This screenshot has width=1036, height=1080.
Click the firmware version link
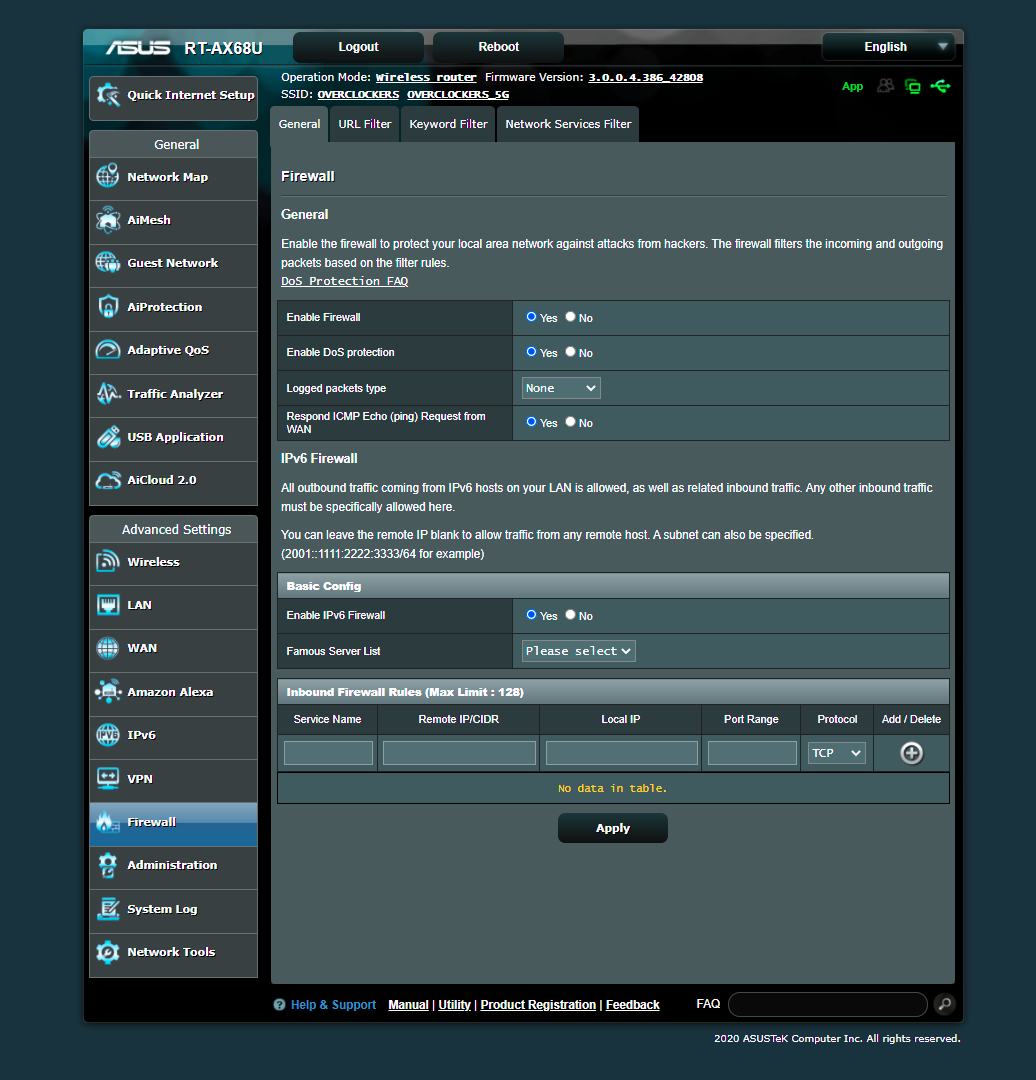(x=645, y=77)
